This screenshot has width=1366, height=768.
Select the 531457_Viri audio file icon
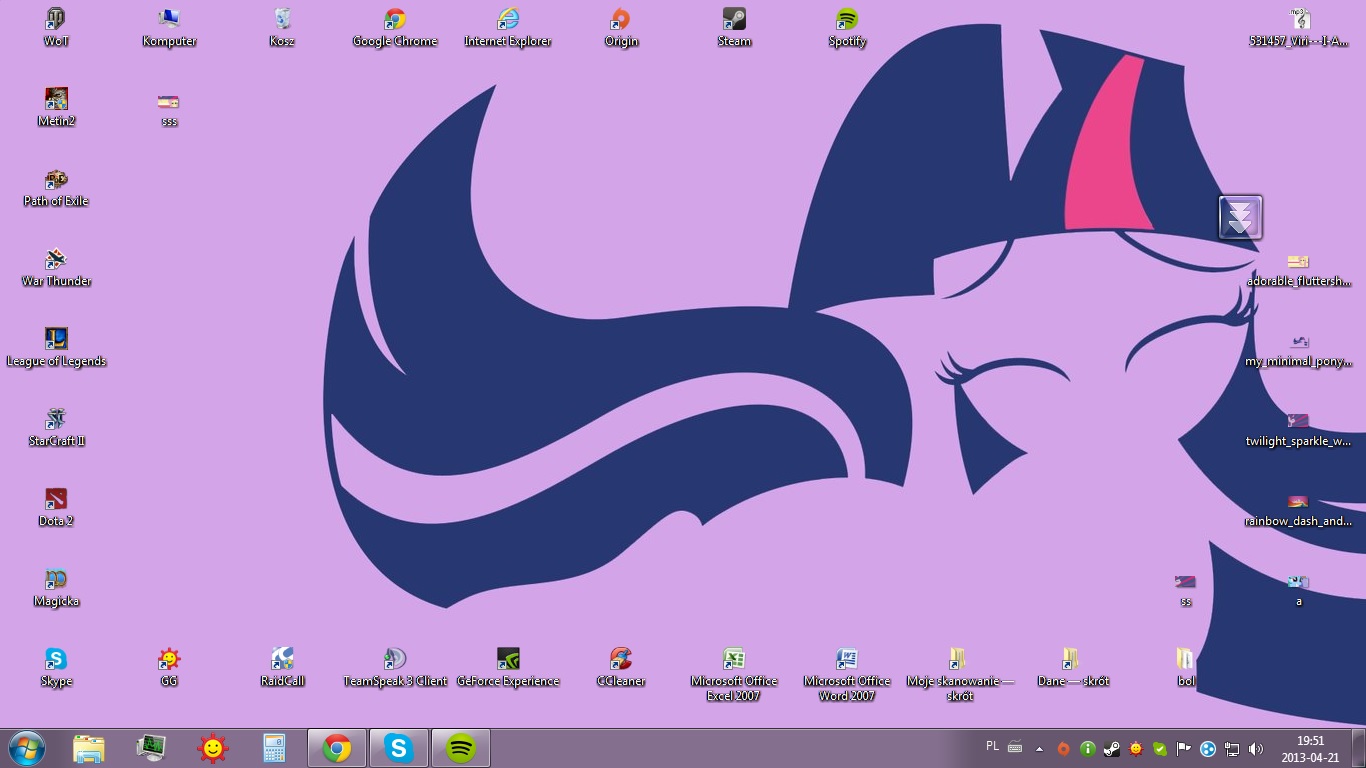[1298, 27]
